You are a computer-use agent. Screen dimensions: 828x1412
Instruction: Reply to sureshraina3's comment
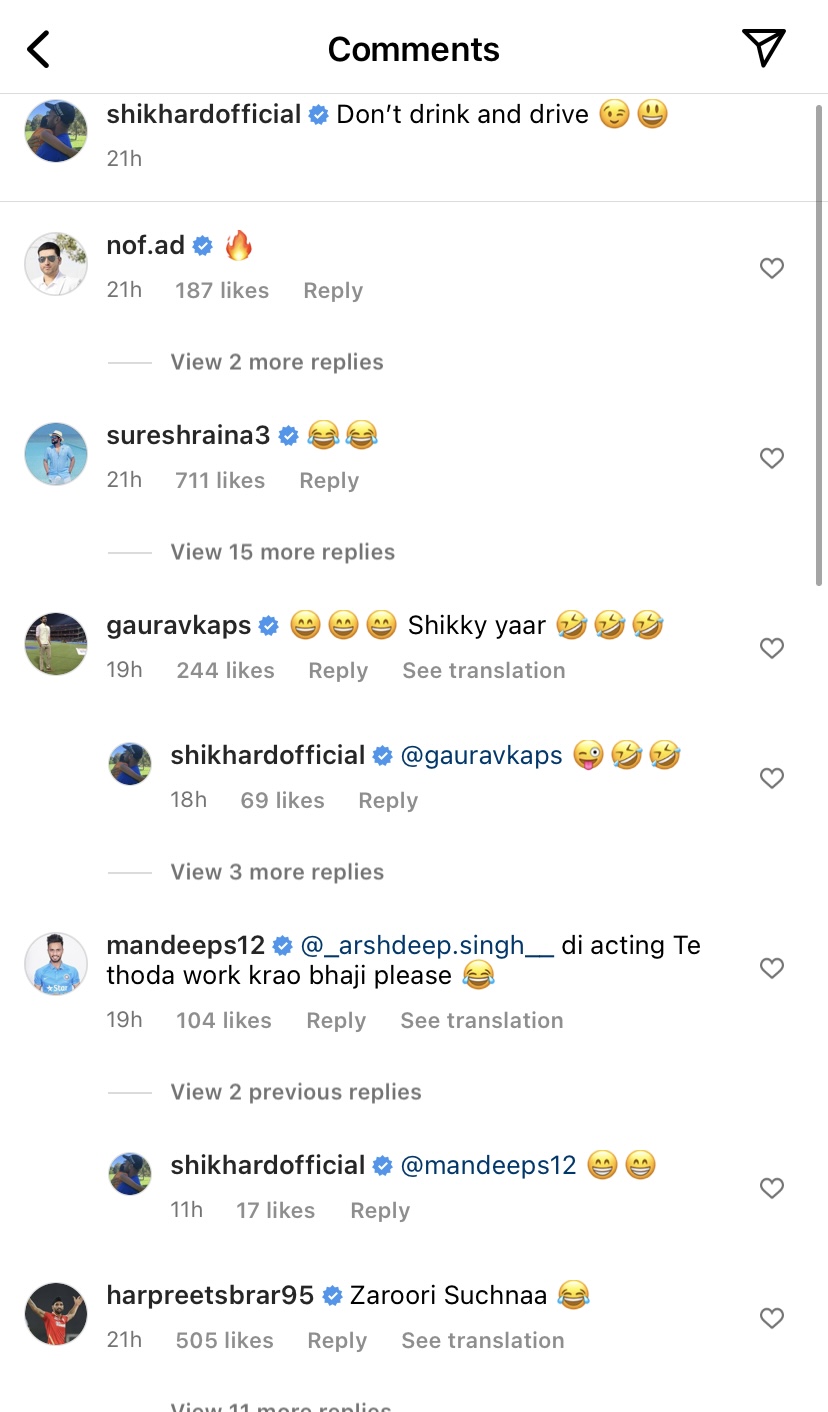[x=329, y=481]
